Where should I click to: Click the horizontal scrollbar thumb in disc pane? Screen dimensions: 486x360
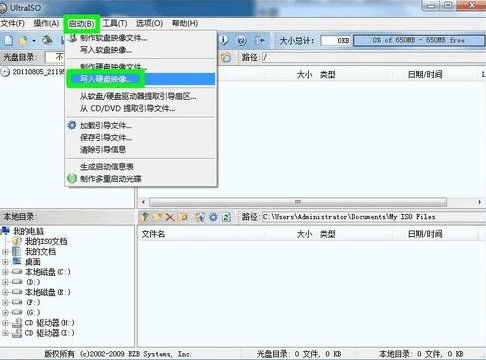(x=298, y=202)
